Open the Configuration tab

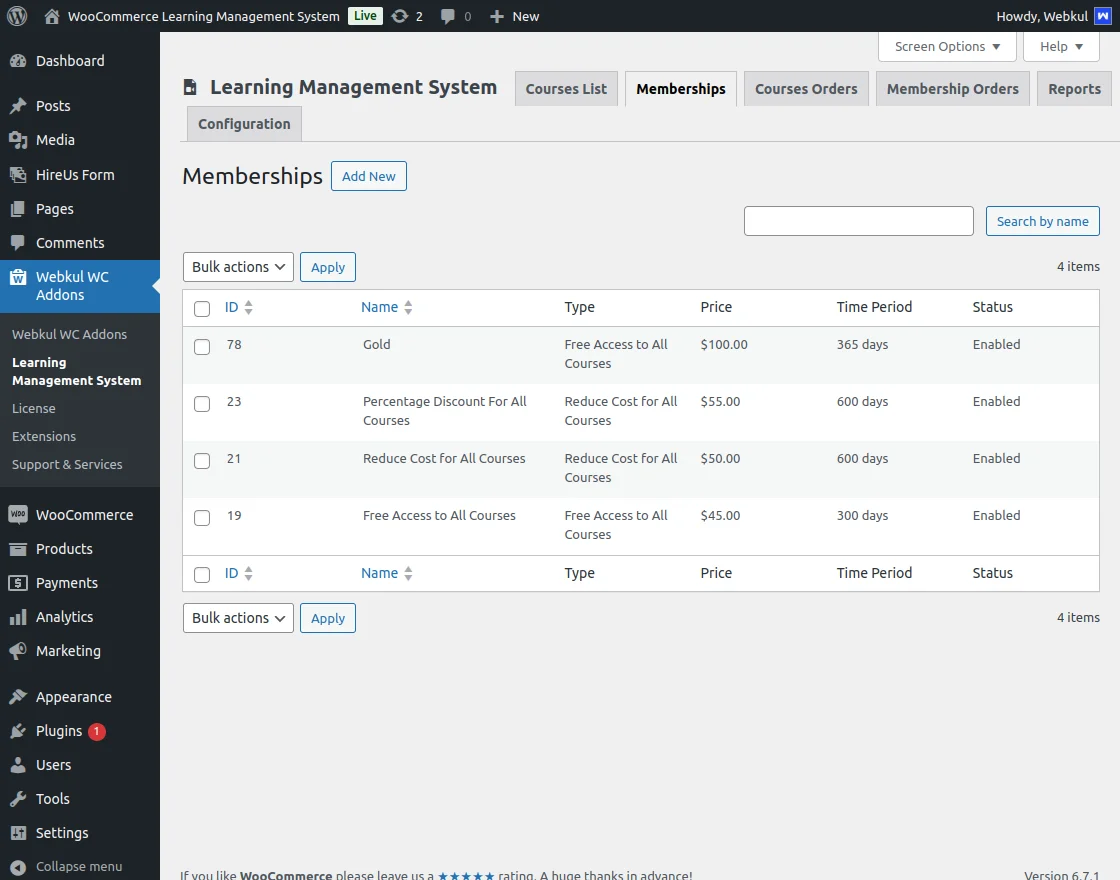tap(243, 123)
